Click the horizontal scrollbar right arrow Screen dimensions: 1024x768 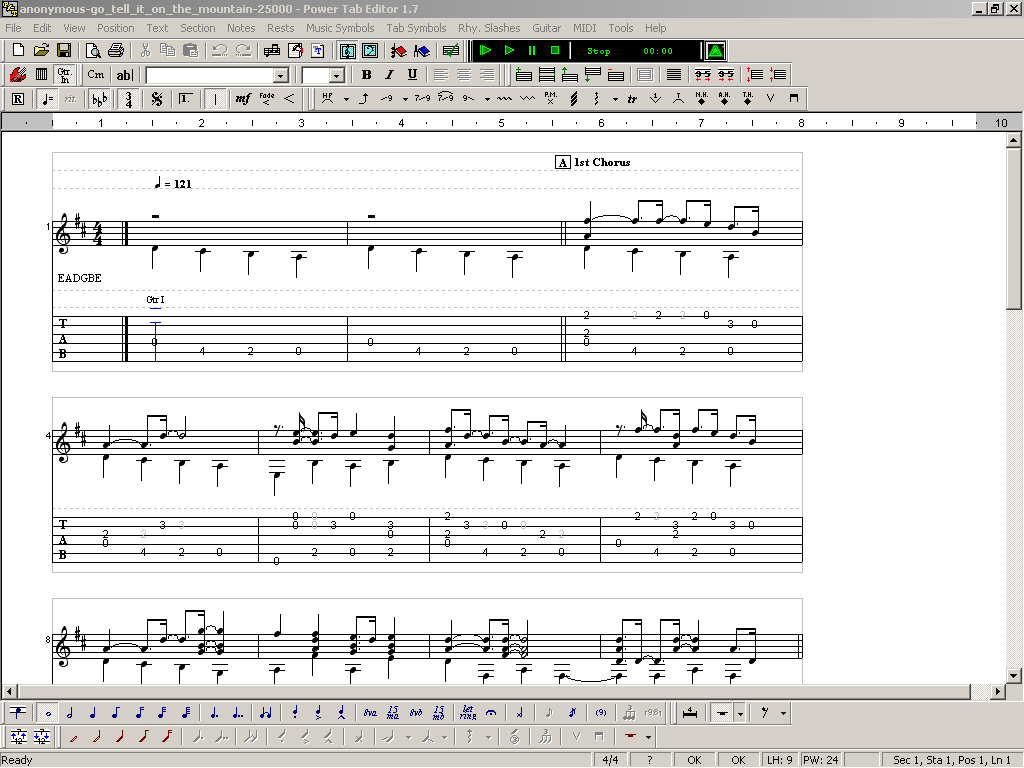click(997, 691)
